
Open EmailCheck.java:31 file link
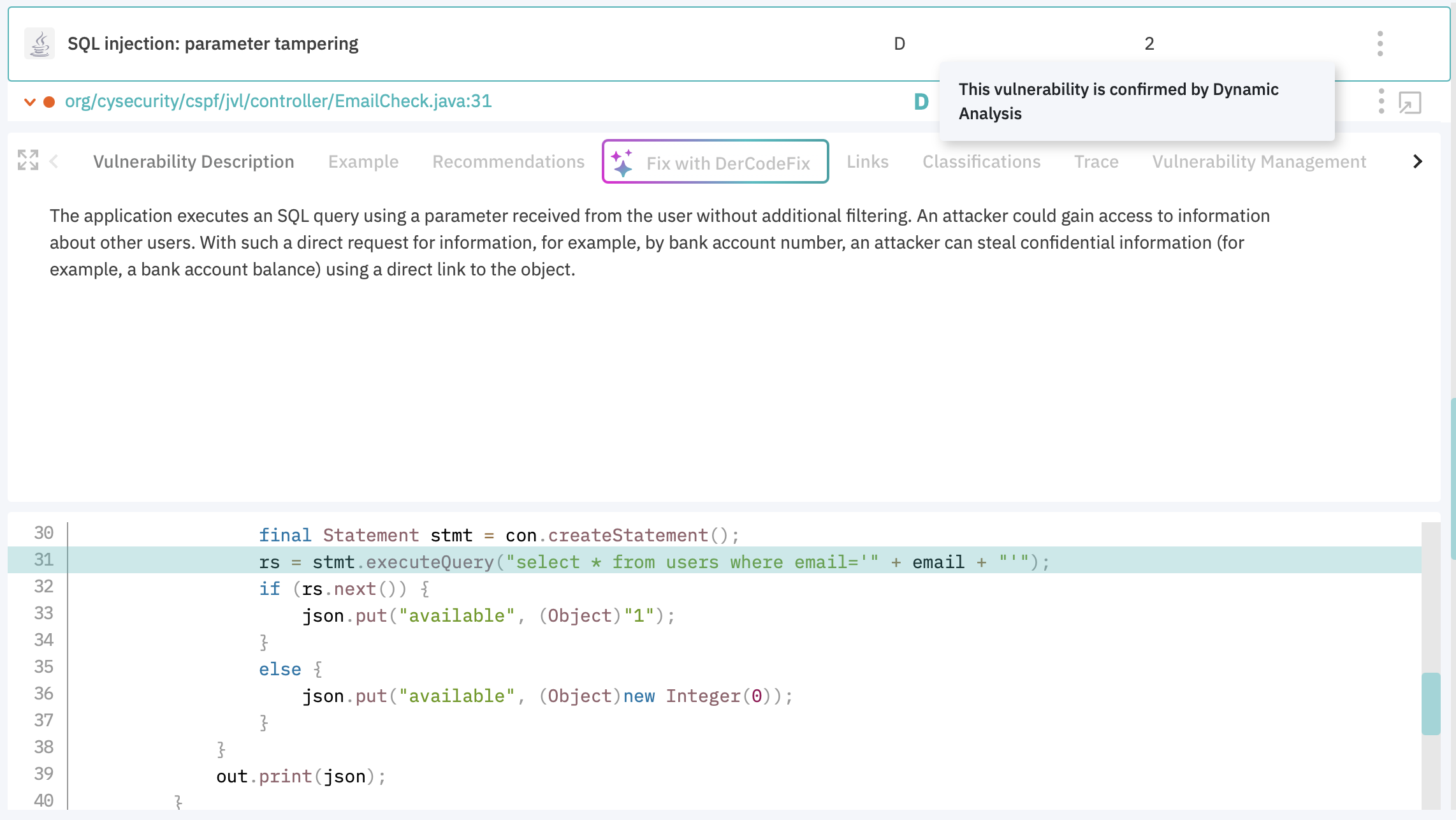[279, 101]
